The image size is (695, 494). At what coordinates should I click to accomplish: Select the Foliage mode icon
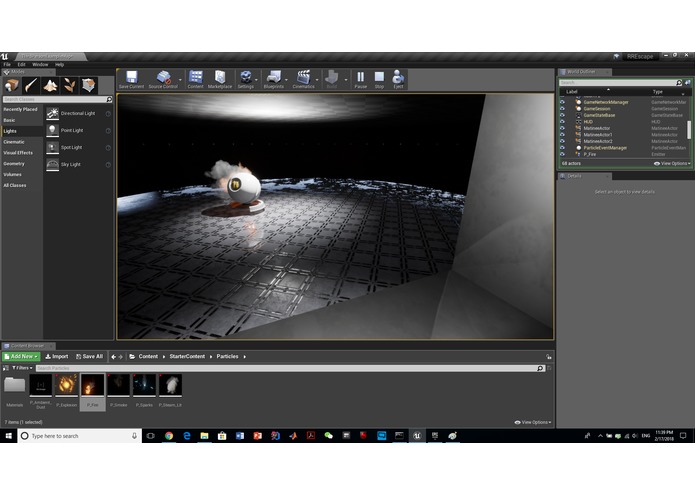click(x=69, y=85)
